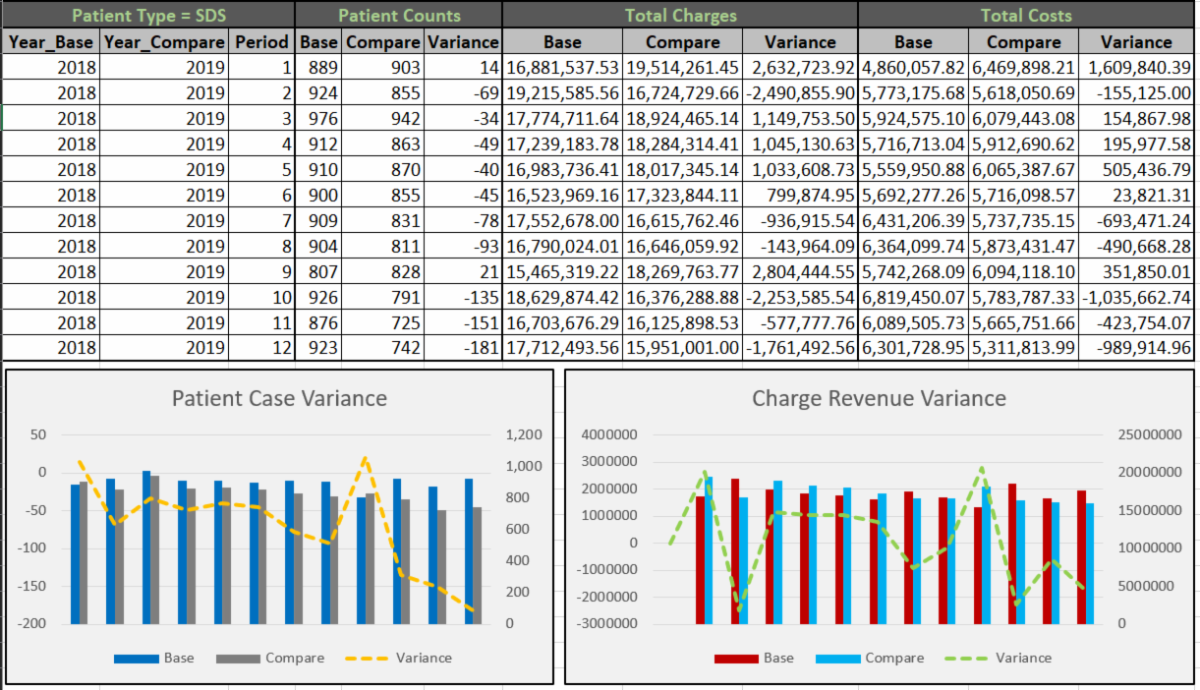
Task: Select the "Patient Type = SDS" header cell
Action: (x=148, y=15)
